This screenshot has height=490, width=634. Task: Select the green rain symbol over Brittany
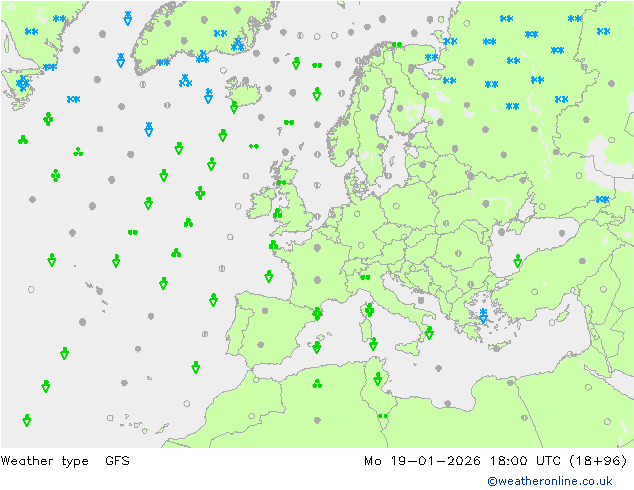273,245
